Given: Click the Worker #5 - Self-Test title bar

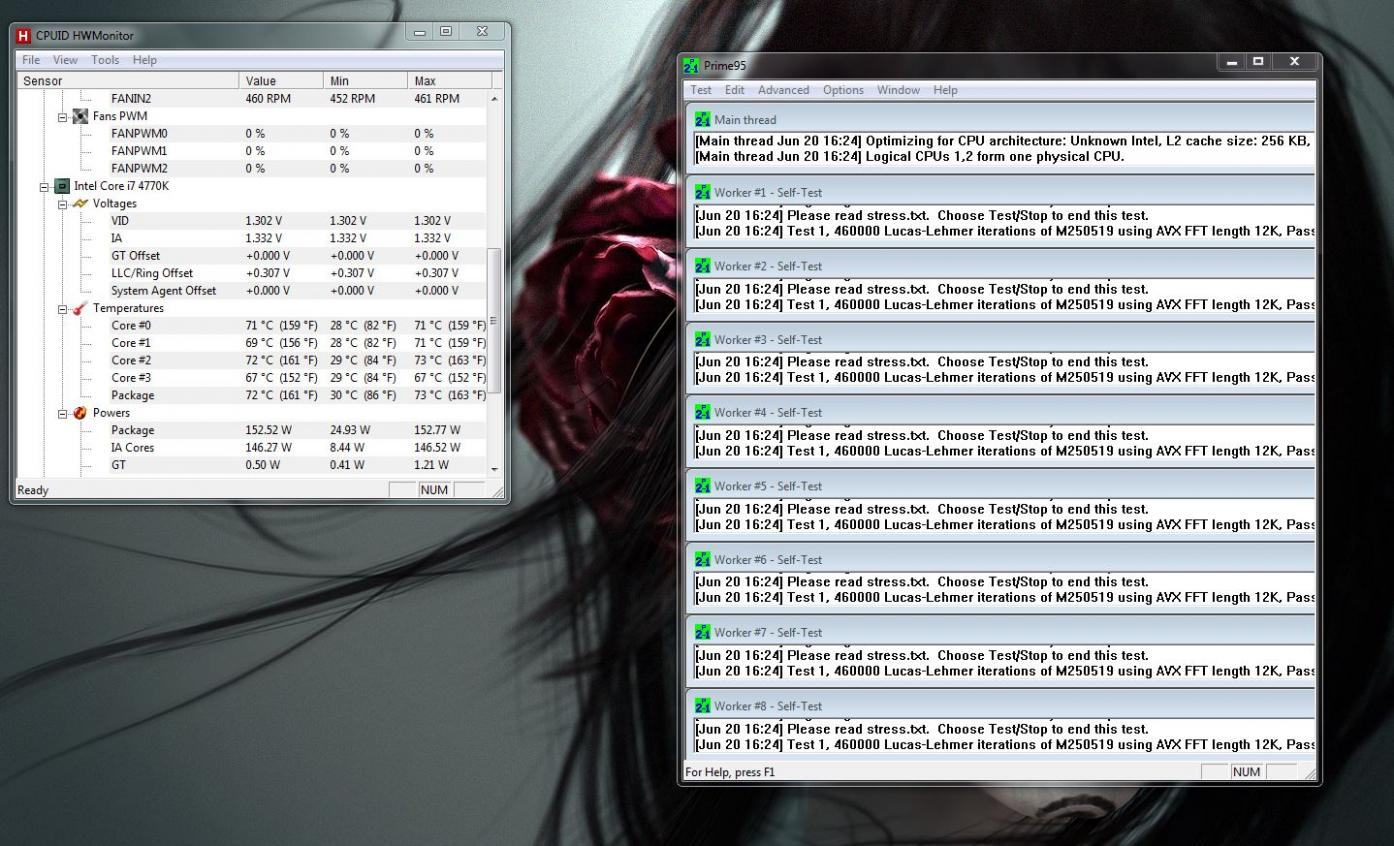Looking at the screenshot, I should [x=1002, y=486].
